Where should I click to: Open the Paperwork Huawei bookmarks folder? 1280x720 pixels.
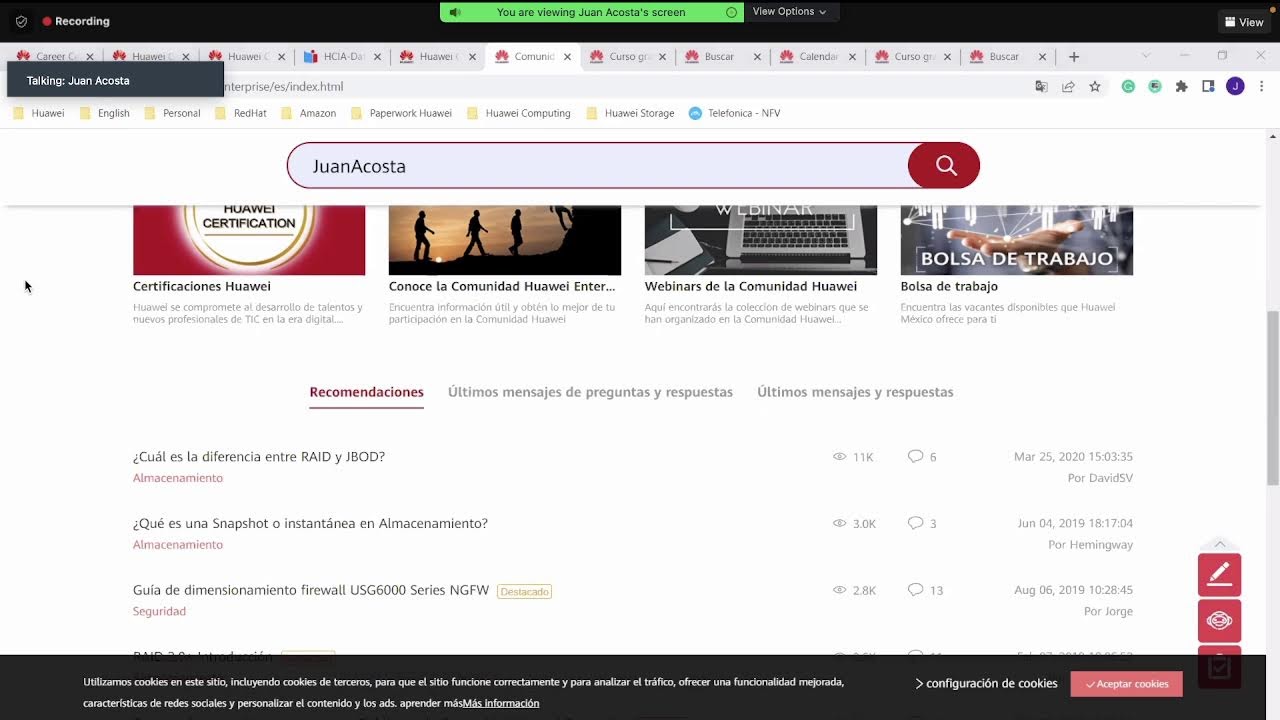click(x=401, y=113)
